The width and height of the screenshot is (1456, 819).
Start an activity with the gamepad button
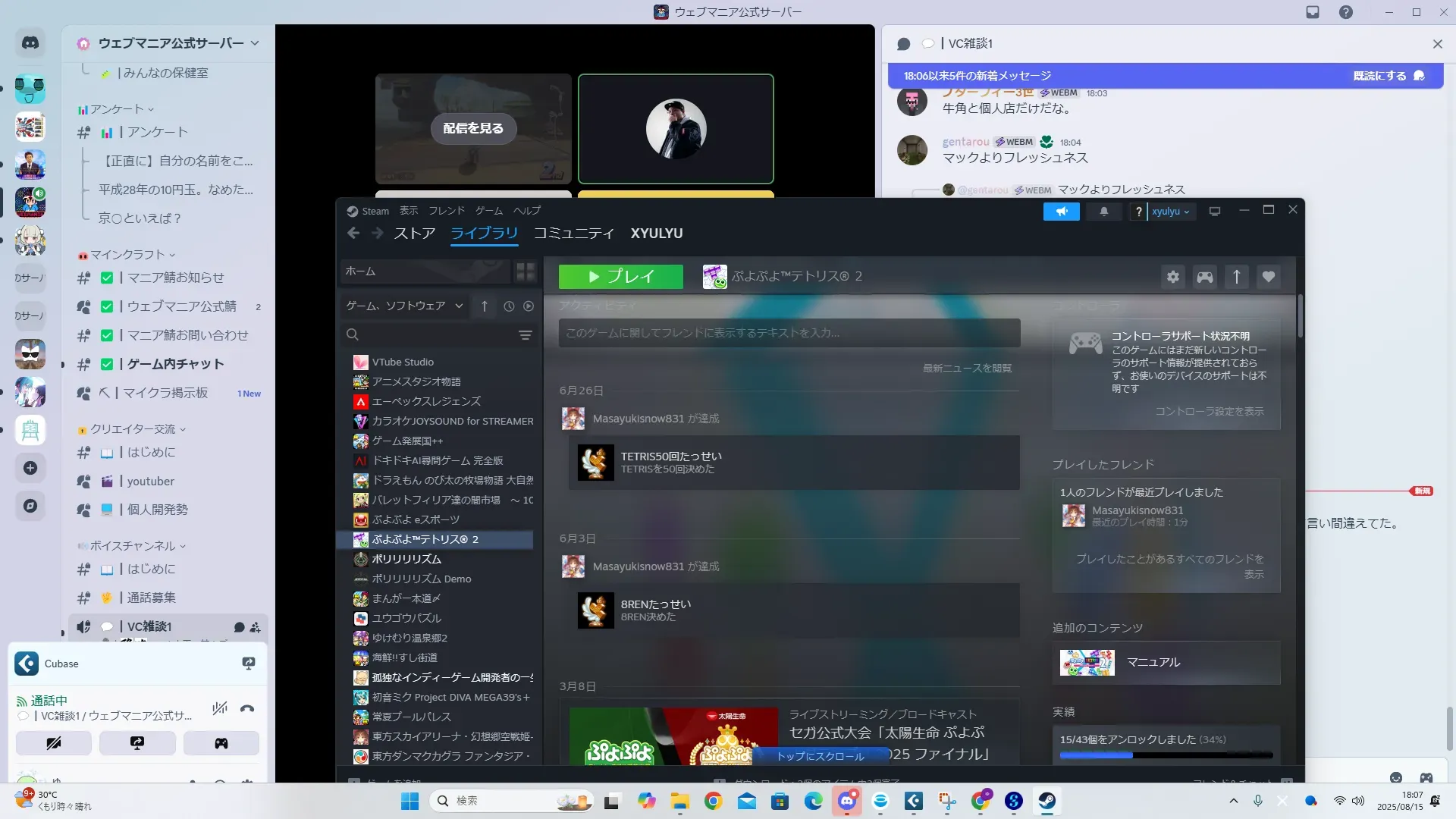pyautogui.click(x=221, y=743)
